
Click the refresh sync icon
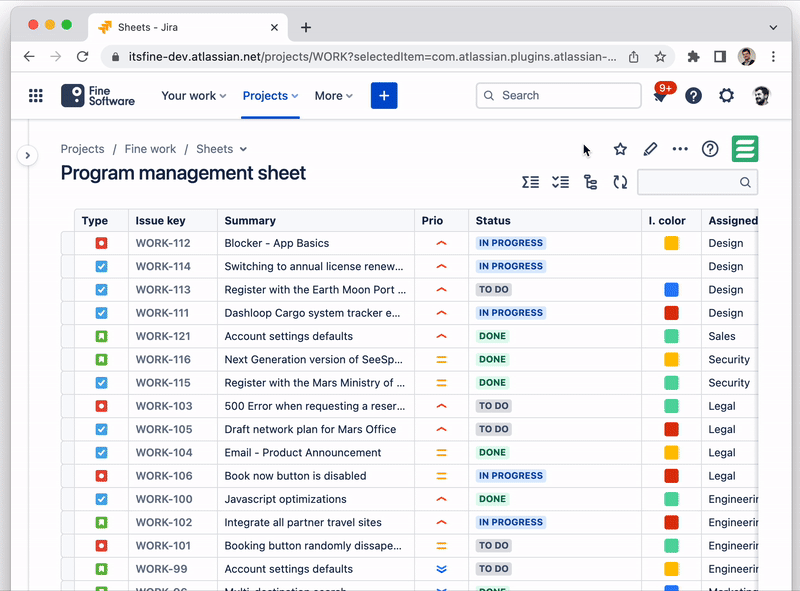coord(620,182)
